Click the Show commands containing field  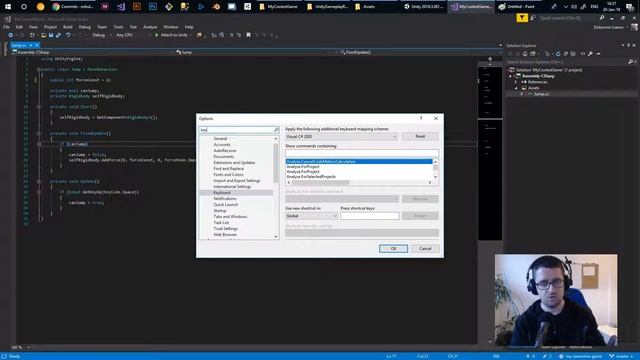point(362,153)
